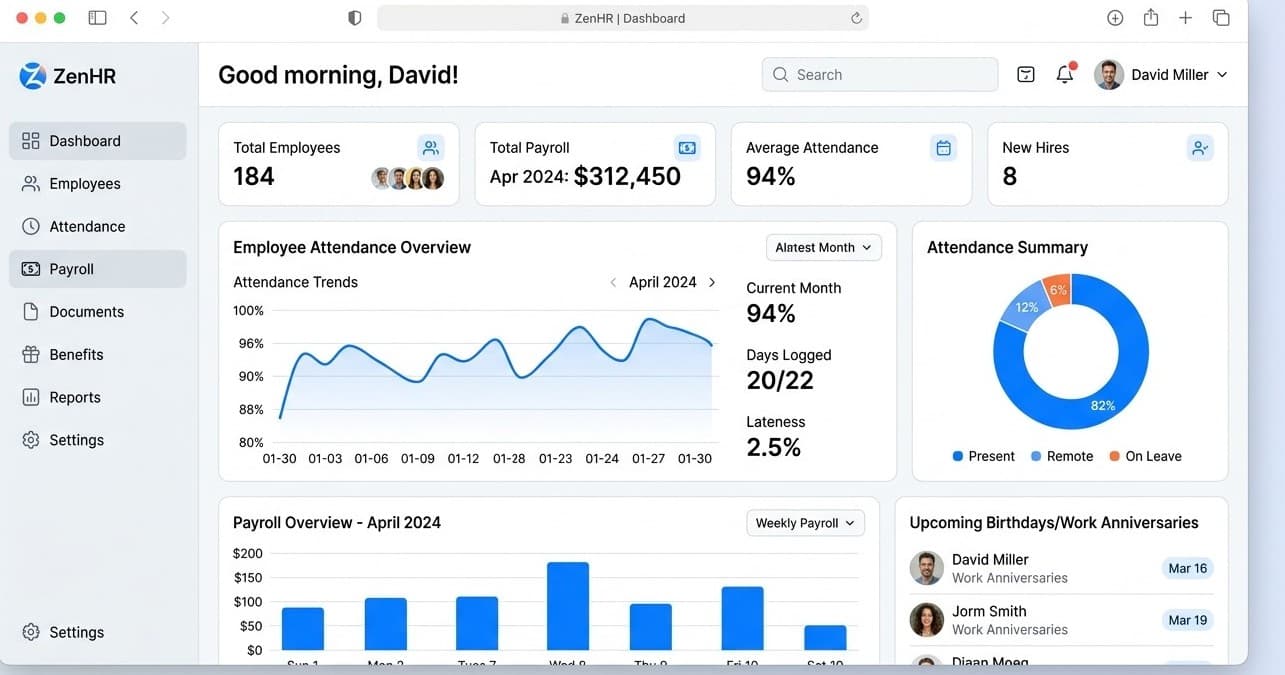Image resolution: width=1285 pixels, height=675 pixels.
Task: Click the gear icon at sidebar bottom
Action: tap(31, 632)
